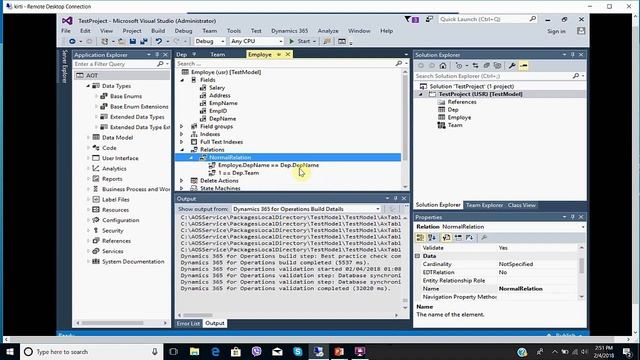640x360 pixels.
Task: Open the Dynamics 365 menu
Action: click(289, 31)
